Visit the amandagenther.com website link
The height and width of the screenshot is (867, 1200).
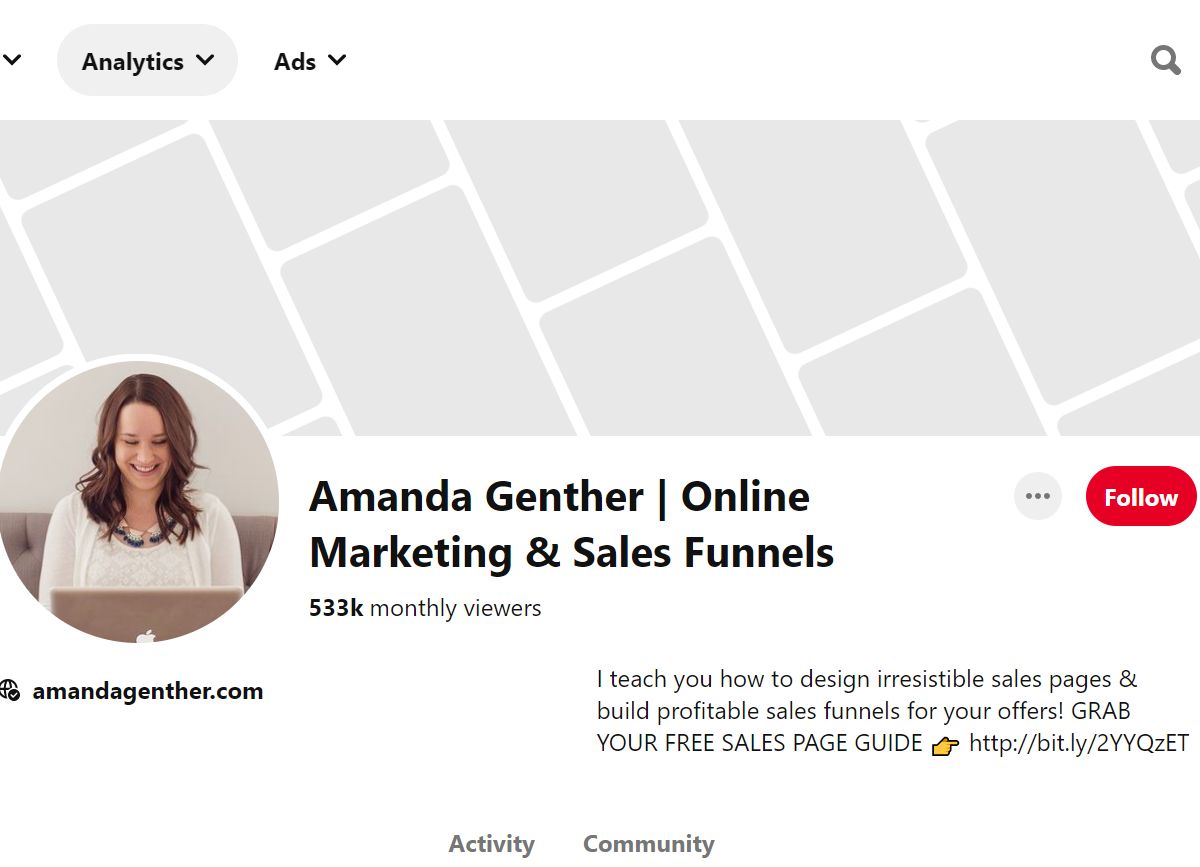click(148, 691)
